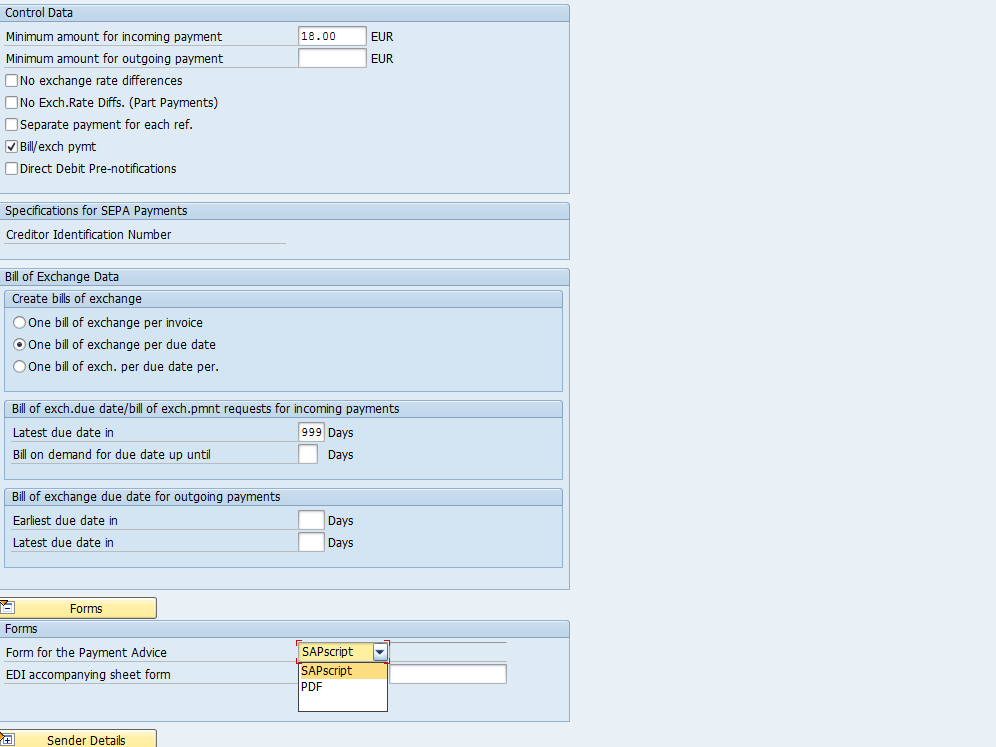Click minimum amount for outgoing payment field
The width and height of the screenshot is (996, 747).
(332, 58)
